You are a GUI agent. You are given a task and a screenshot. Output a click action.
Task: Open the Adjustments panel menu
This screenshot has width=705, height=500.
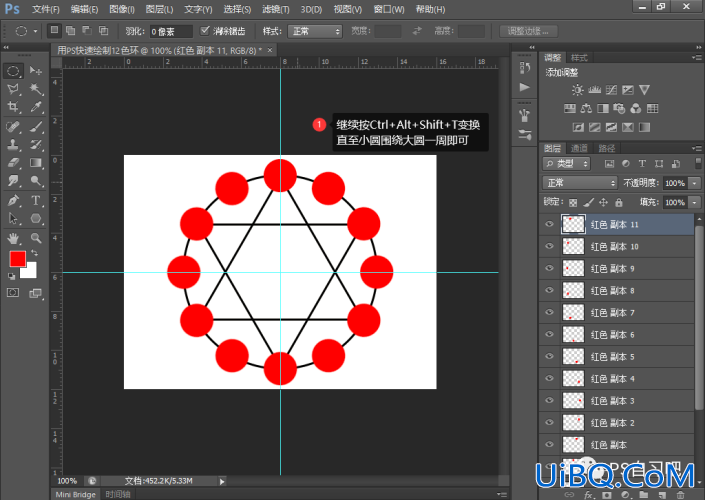697,58
